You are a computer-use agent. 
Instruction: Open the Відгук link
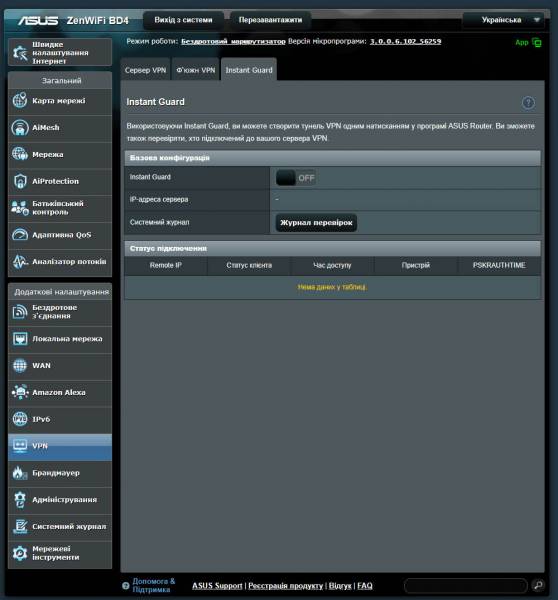[x=340, y=585]
